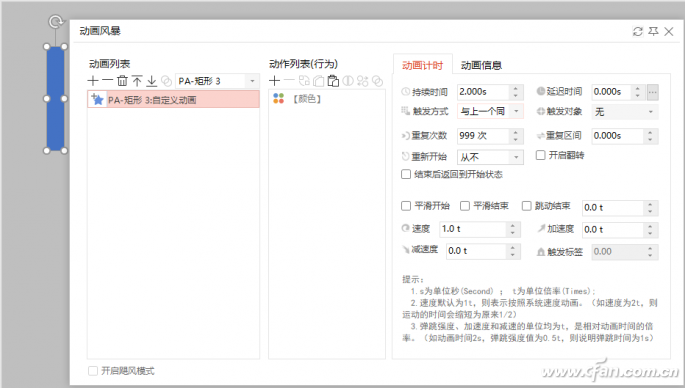Close the 动画风暴 panel
Image resolution: width=685 pixels, height=388 pixels.
pyautogui.click(x=669, y=31)
